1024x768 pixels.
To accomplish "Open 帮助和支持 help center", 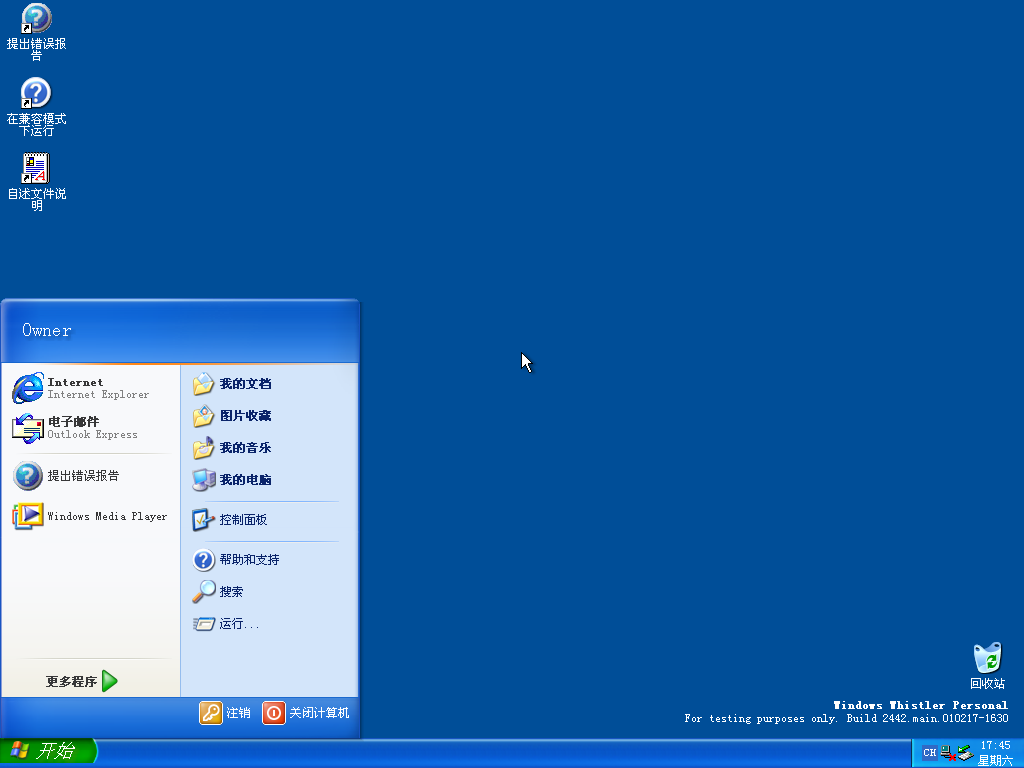I will 269,560.
